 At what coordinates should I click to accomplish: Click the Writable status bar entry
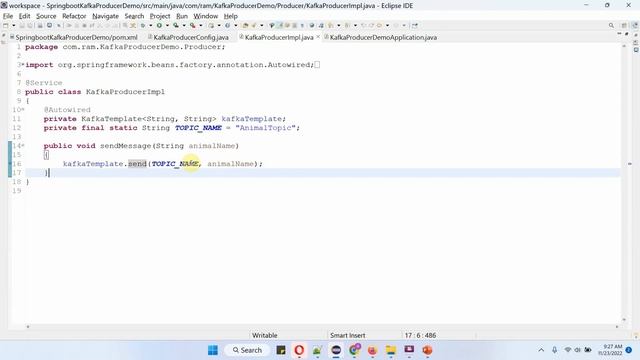[x=264, y=335]
